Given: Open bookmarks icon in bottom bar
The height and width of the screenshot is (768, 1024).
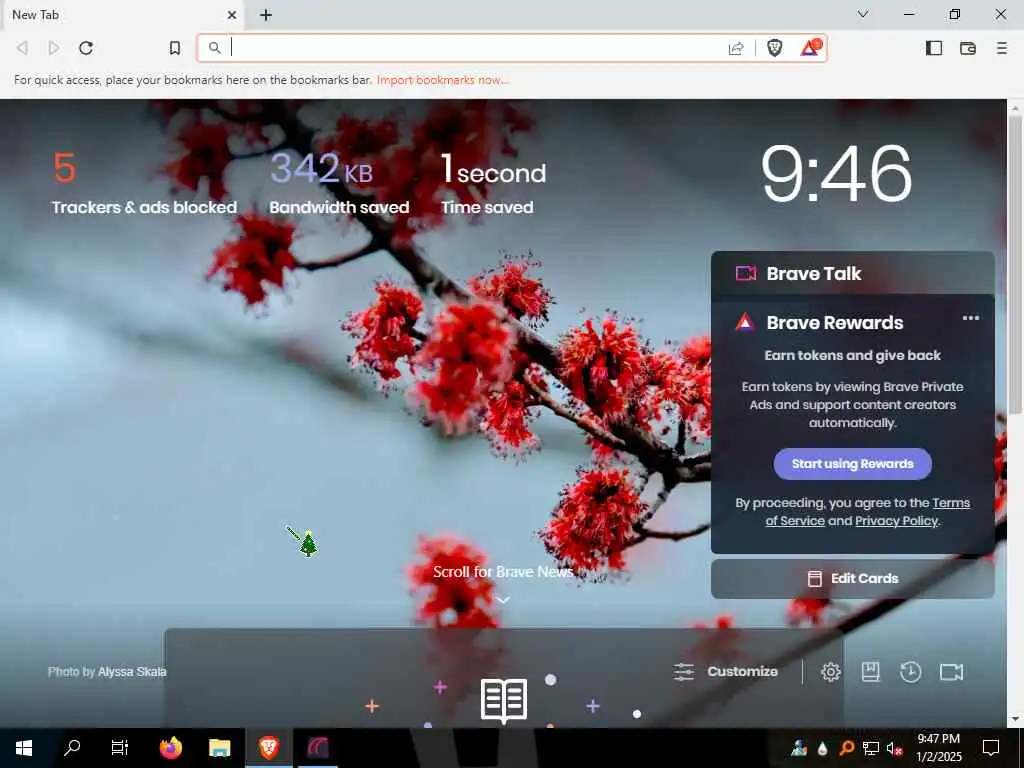Looking at the screenshot, I should [x=871, y=671].
